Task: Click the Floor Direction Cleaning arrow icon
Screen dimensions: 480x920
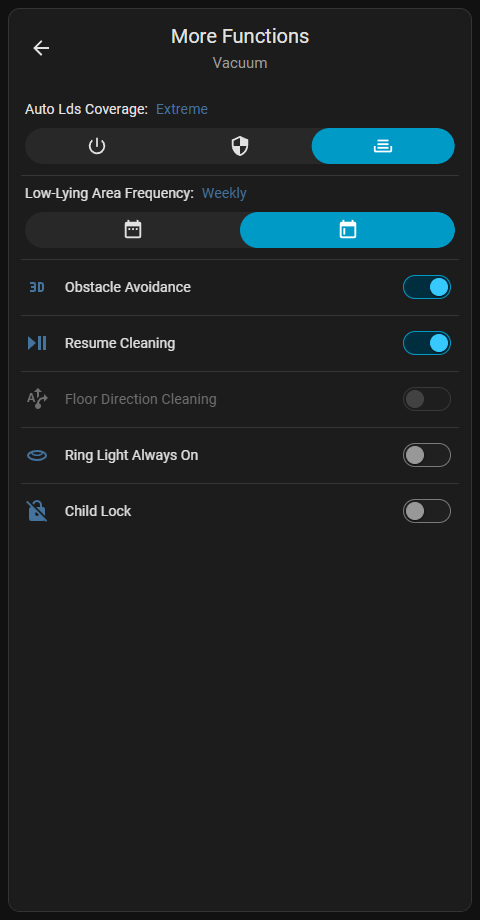Action: [x=37, y=399]
